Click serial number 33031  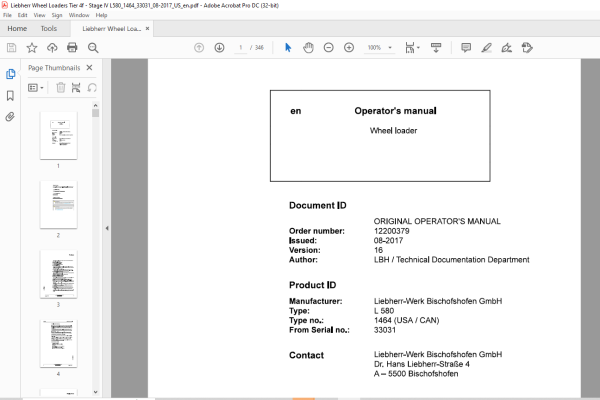coord(385,330)
